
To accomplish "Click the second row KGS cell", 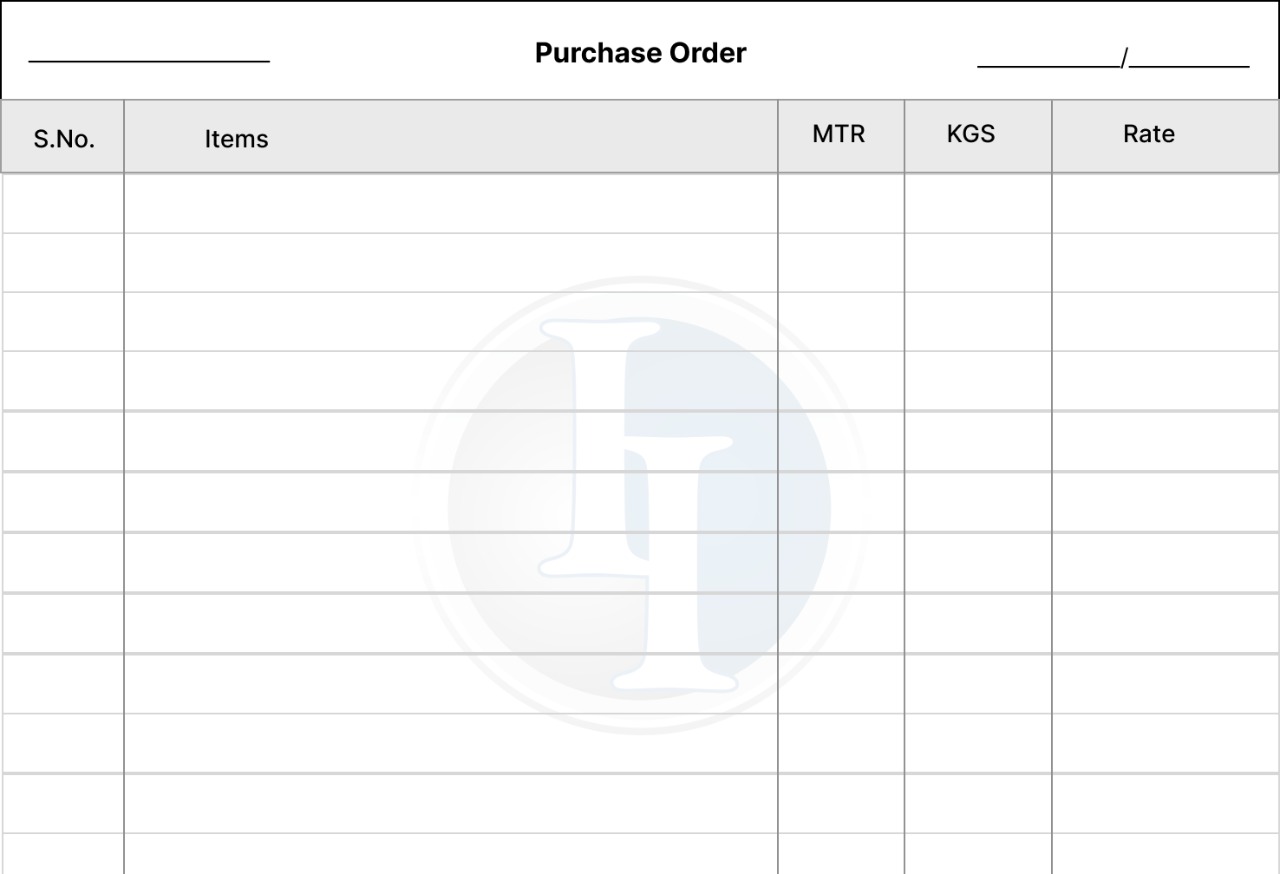I will 977,263.
